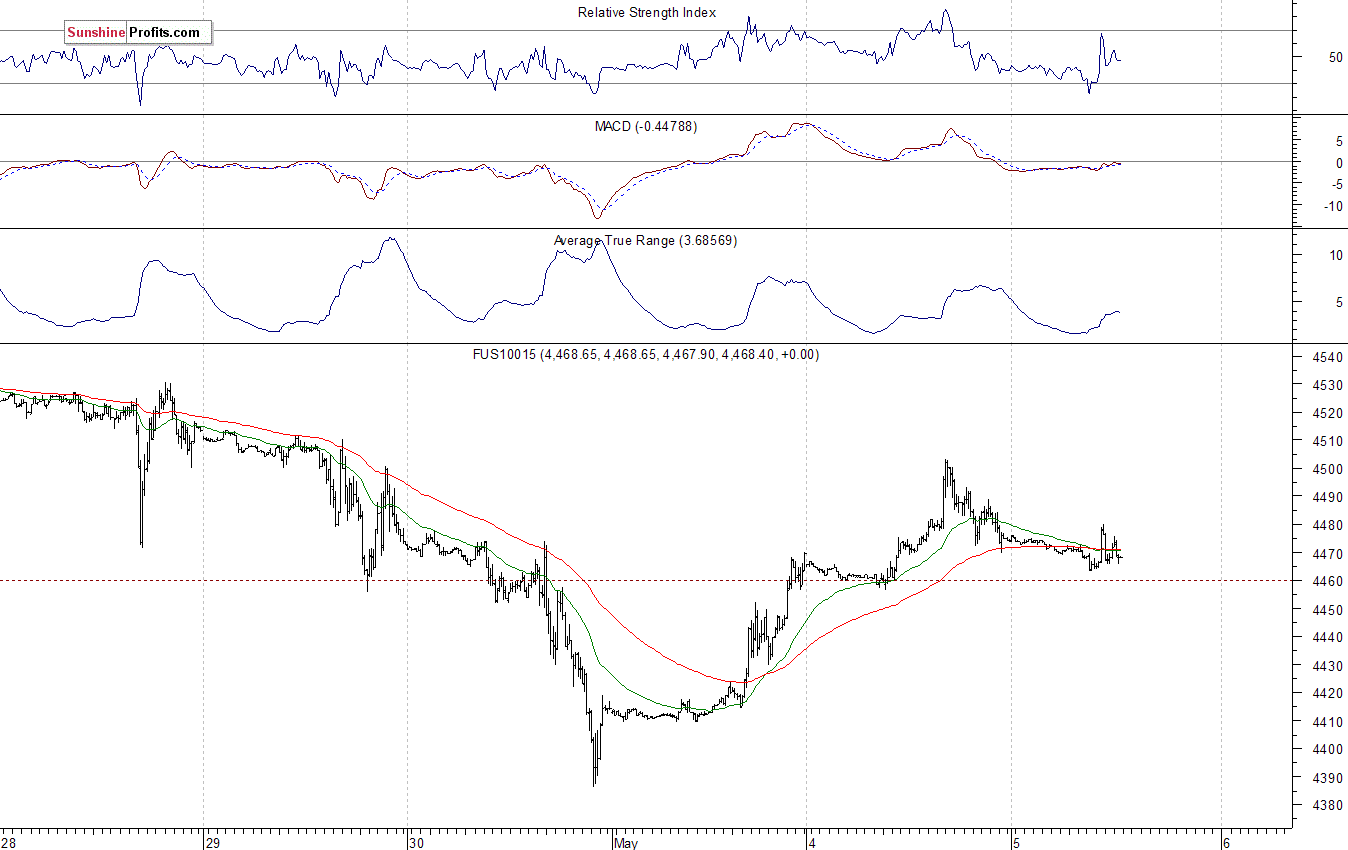Click the 4380 price axis label
Screen dimensions: 1348x850
[1329, 806]
